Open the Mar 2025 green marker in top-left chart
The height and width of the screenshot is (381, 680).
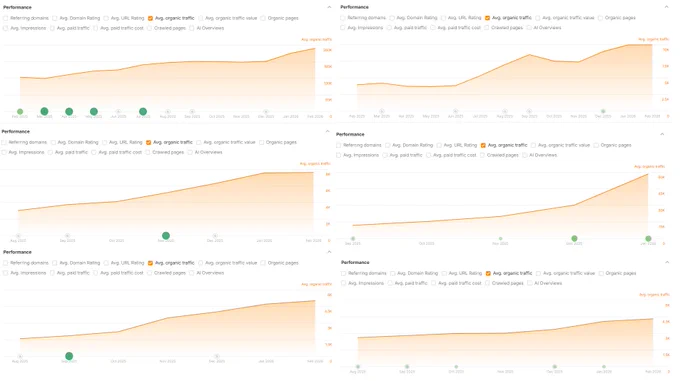(x=44, y=111)
